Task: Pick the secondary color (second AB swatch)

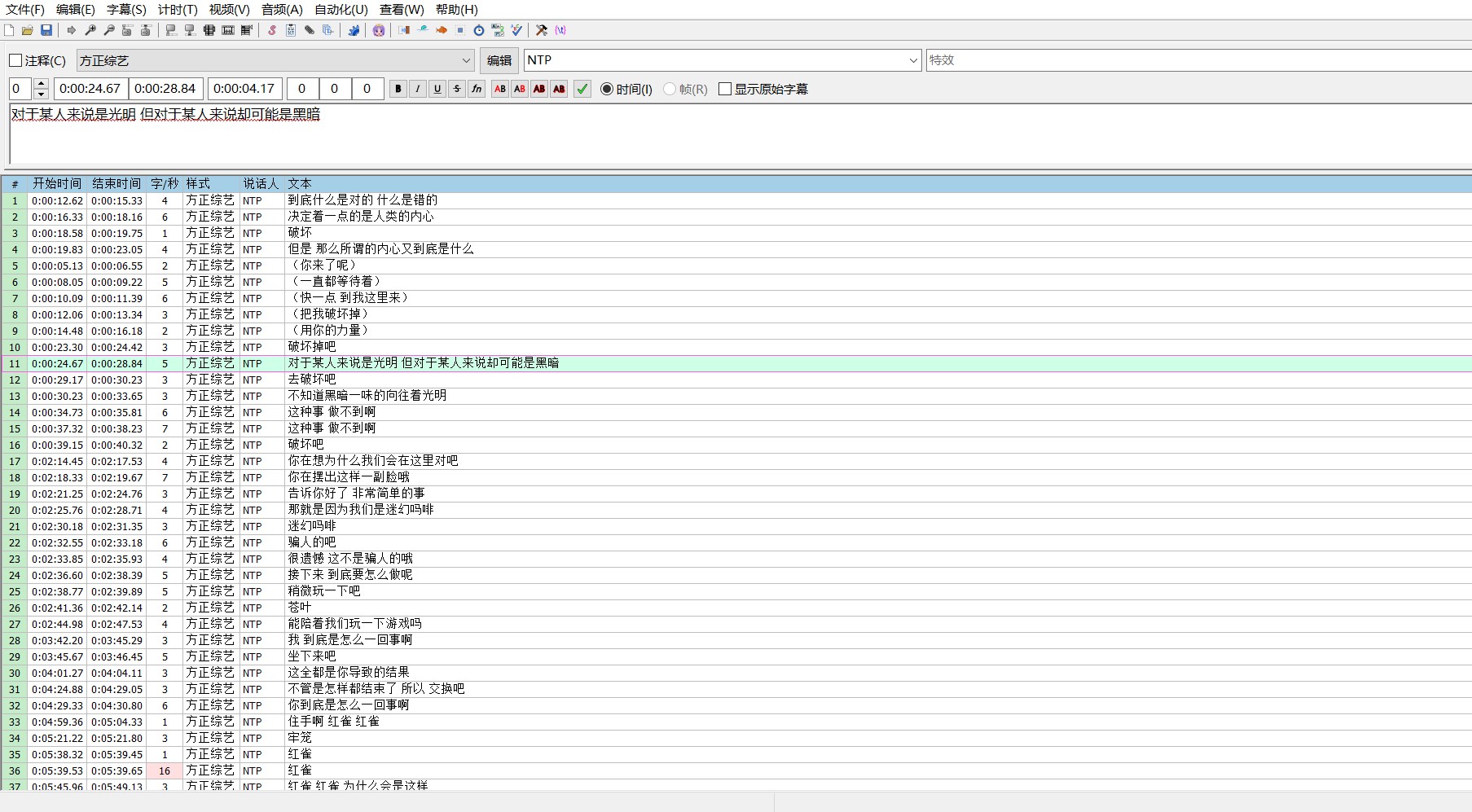Action: [x=520, y=89]
